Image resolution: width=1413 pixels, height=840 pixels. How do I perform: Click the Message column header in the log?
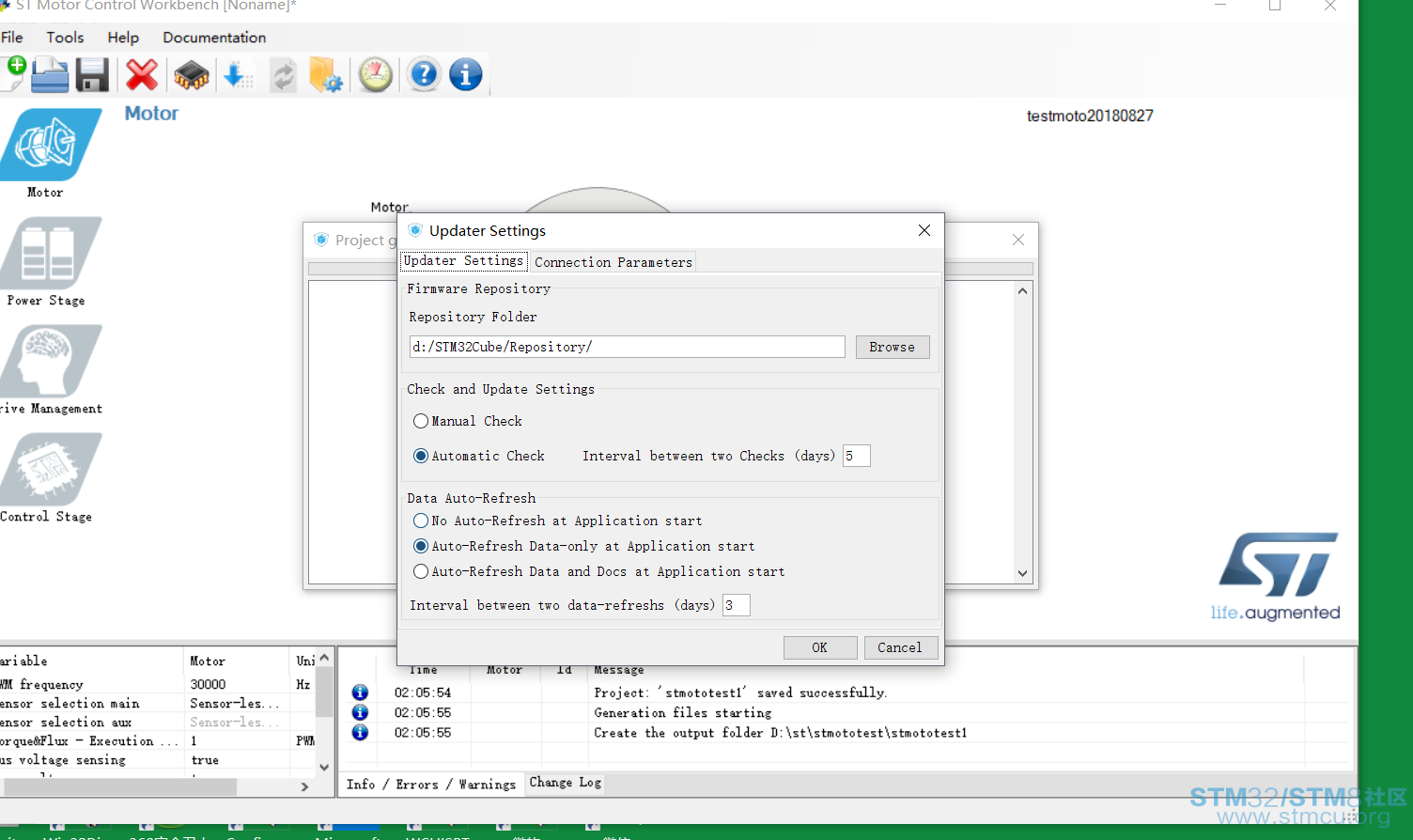tap(619, 670)
